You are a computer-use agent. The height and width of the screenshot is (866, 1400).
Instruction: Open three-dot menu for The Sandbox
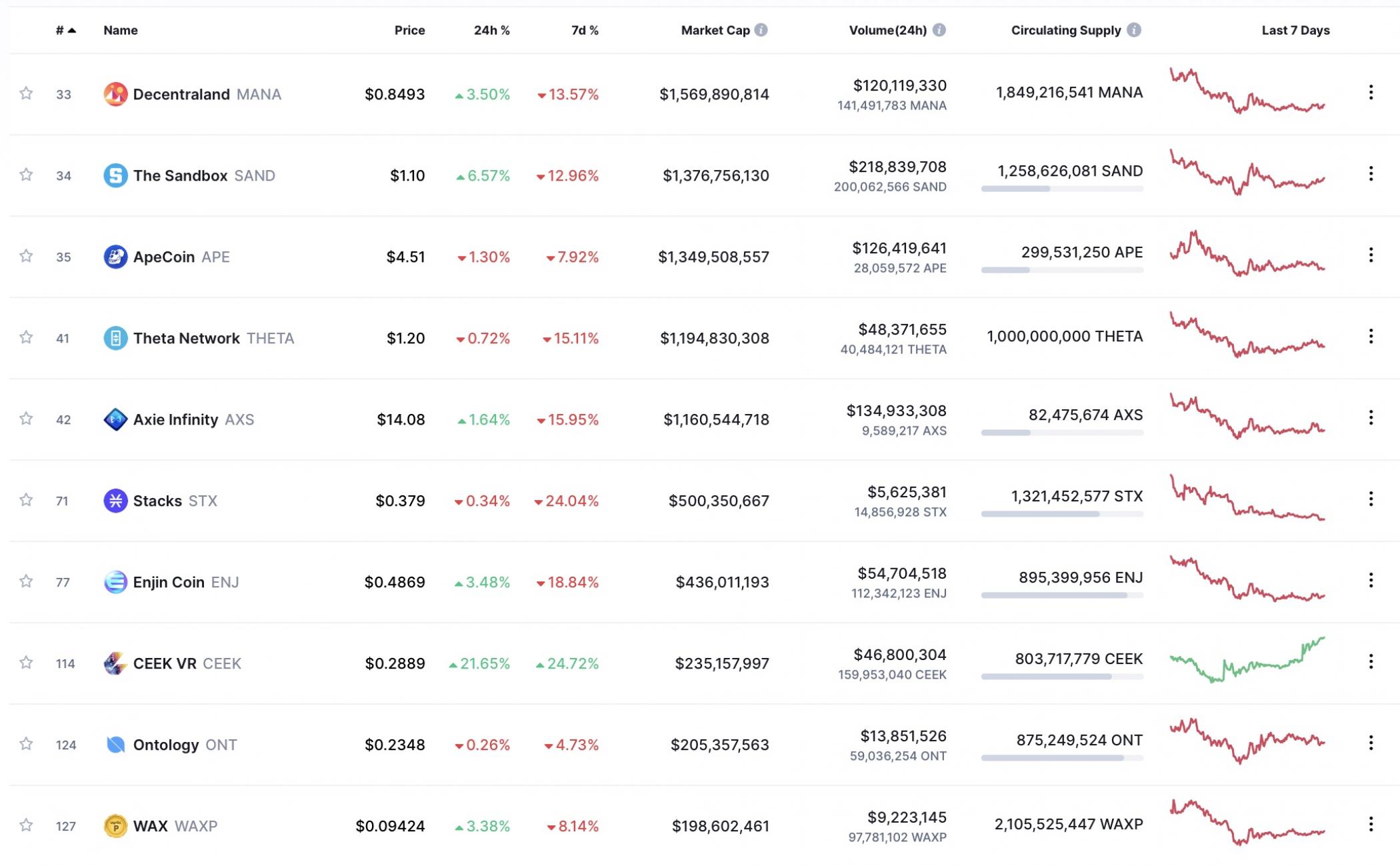(x=1371, y=174)
